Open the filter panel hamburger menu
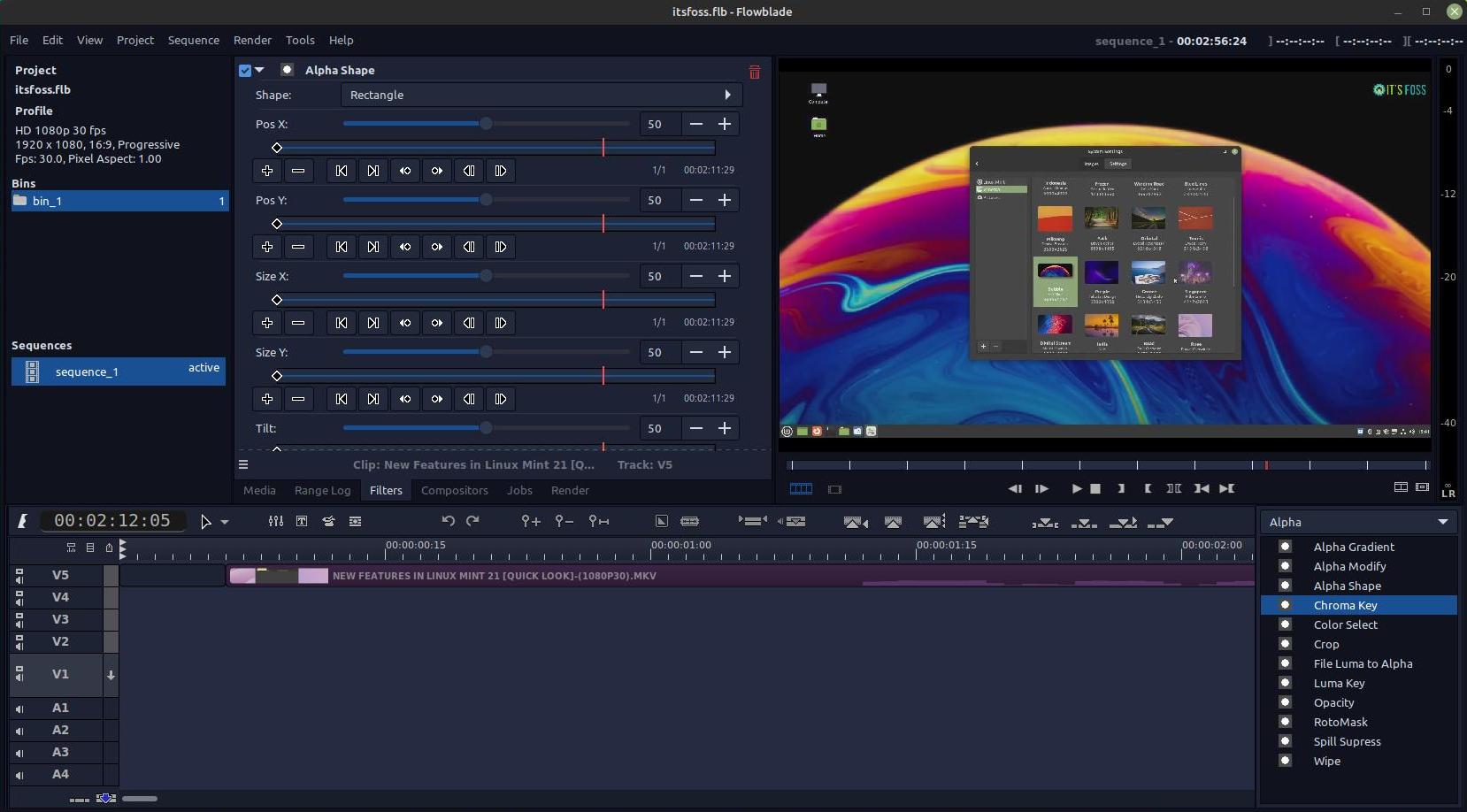Viewport: 1467px width, 812px height. point(243,464)
